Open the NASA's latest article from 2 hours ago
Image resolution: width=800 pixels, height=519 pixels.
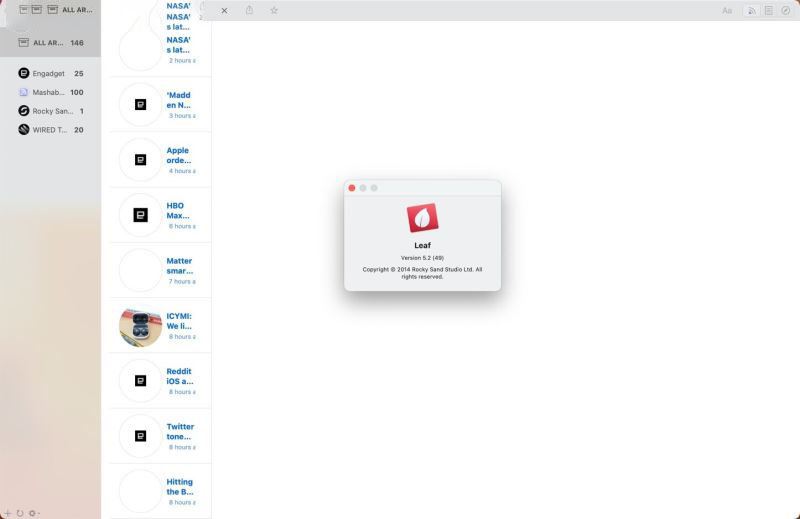tap(160, 50)
